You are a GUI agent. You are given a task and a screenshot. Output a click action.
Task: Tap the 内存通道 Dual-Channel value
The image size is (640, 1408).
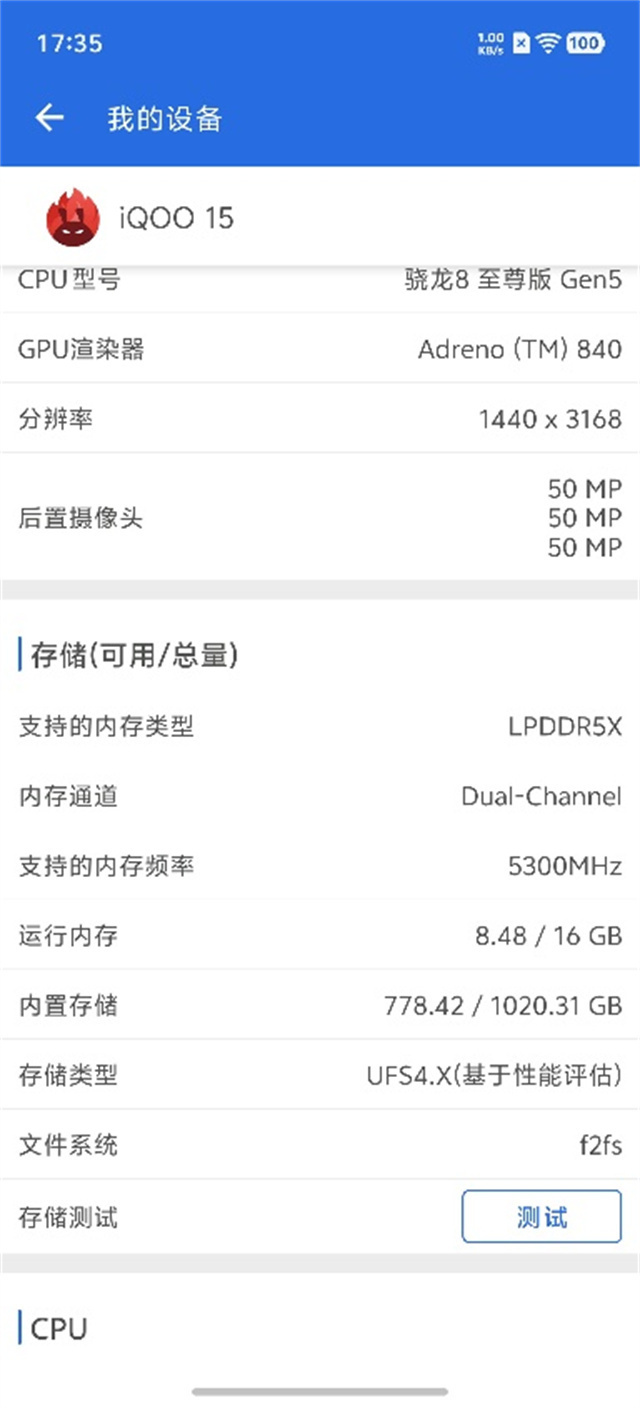[539, 797]
